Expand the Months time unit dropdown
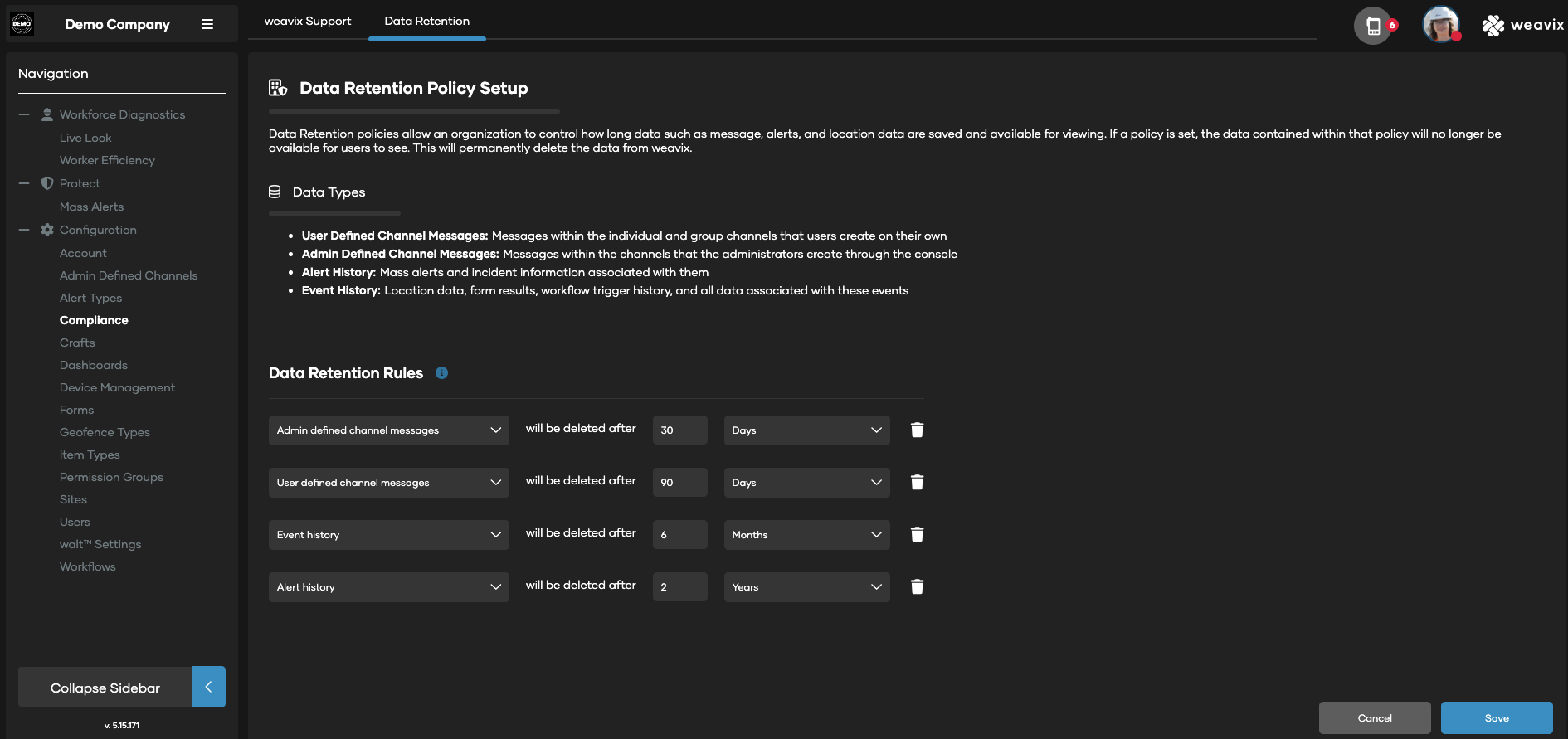This screenshot has width=1568, height=739. tap(806, 535)
